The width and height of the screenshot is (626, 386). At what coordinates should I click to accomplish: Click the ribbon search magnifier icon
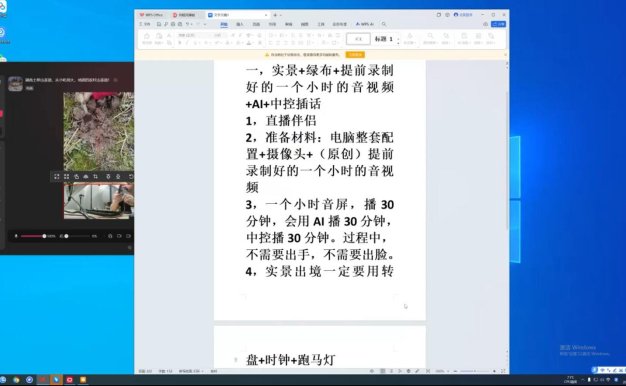point(384,24)
